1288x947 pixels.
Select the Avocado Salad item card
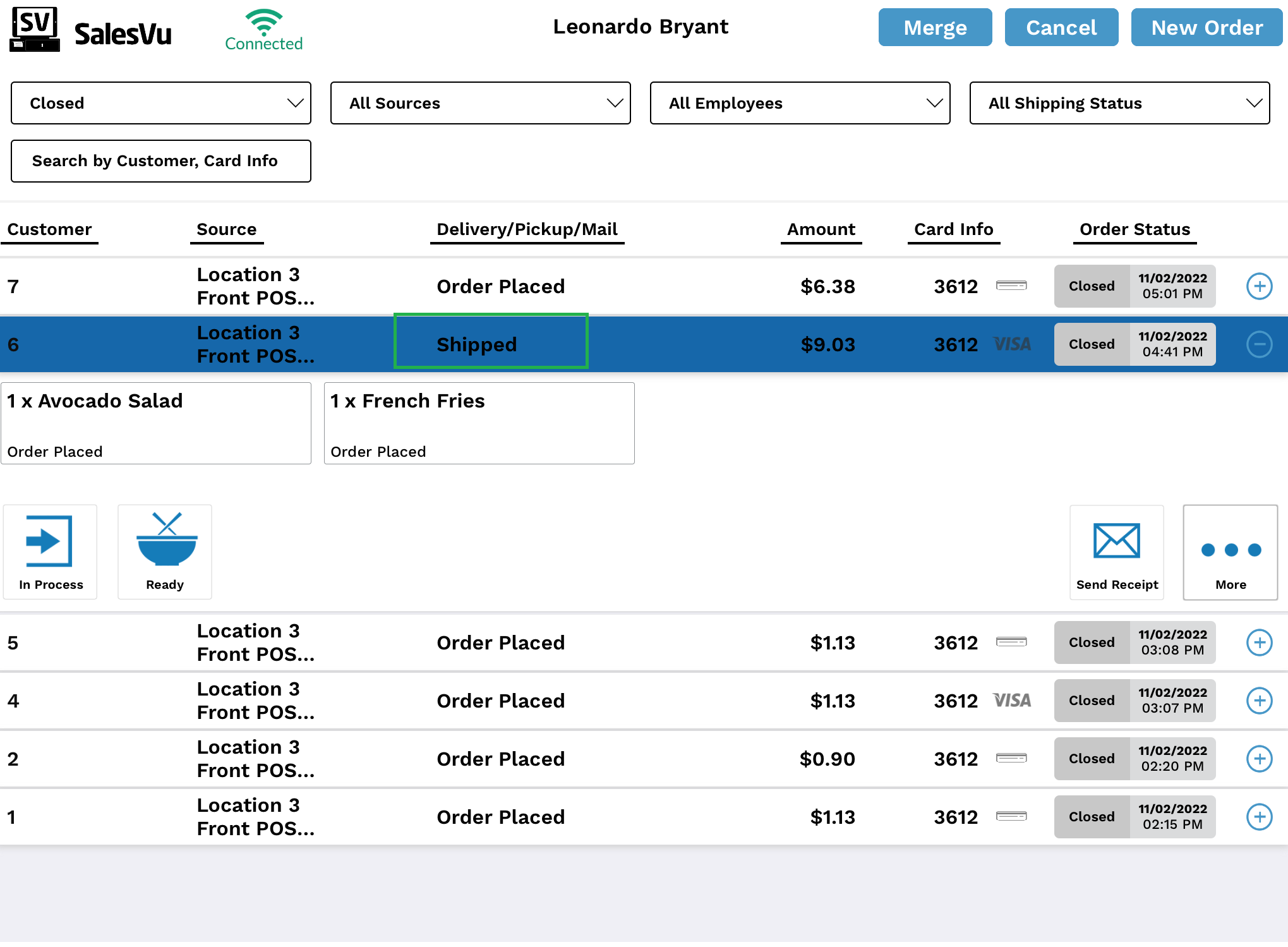156,423
